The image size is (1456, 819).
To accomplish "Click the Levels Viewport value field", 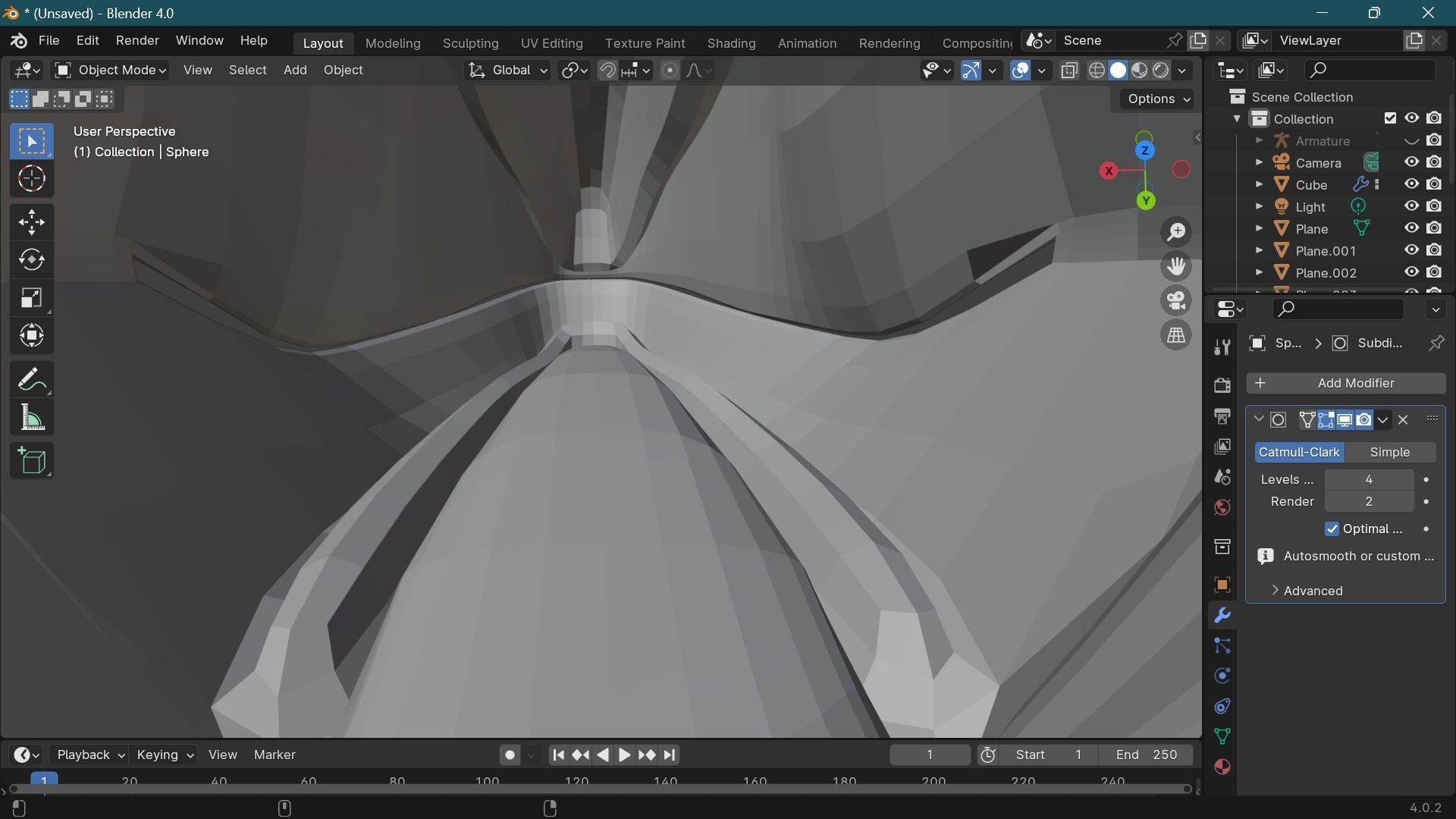I will (x=1368, y=479).
